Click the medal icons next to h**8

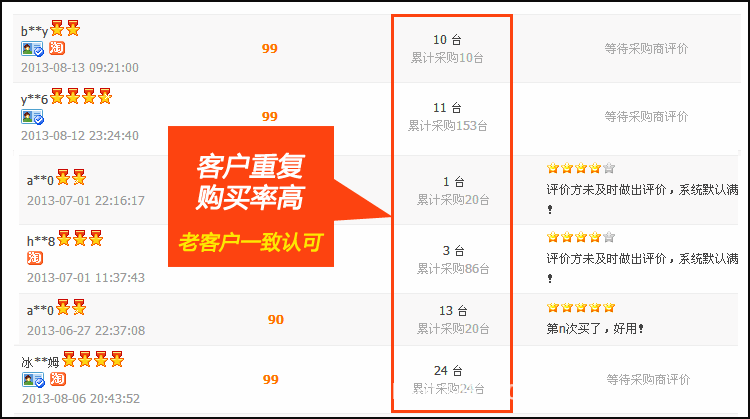click(x=80, y=238)
